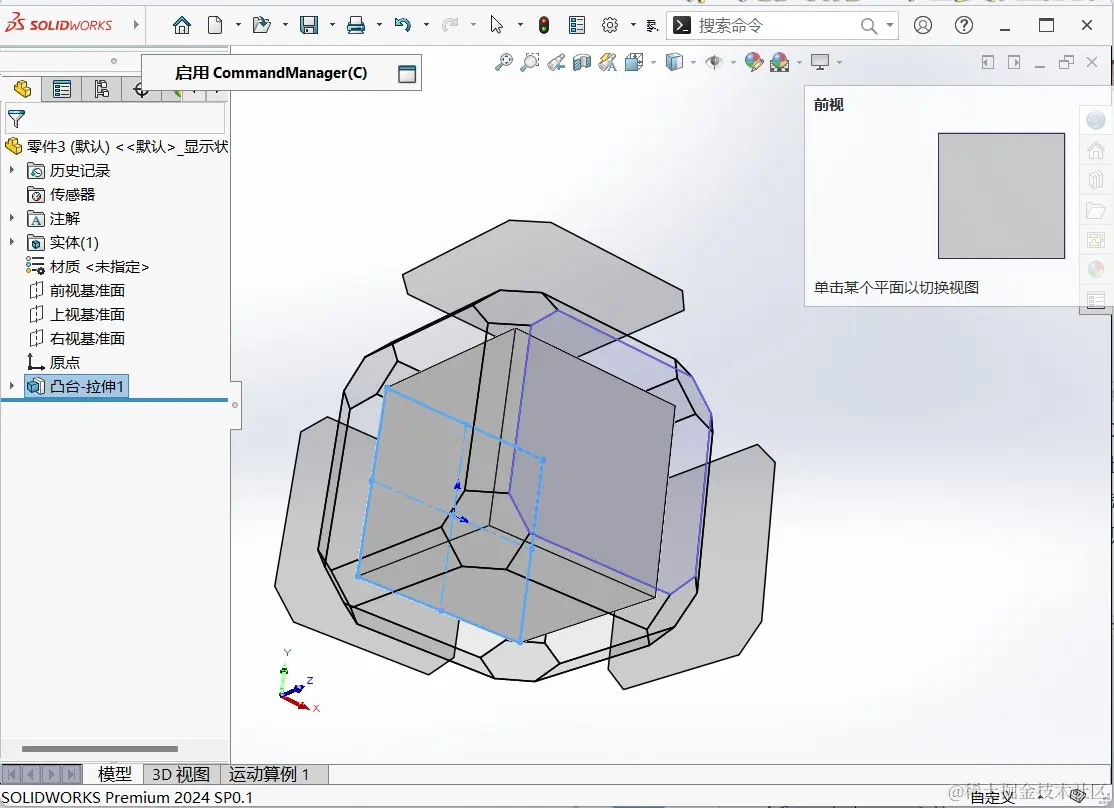Open the Print dropdown arrow
Screen dimensions: 1114x808
[379, 25]
